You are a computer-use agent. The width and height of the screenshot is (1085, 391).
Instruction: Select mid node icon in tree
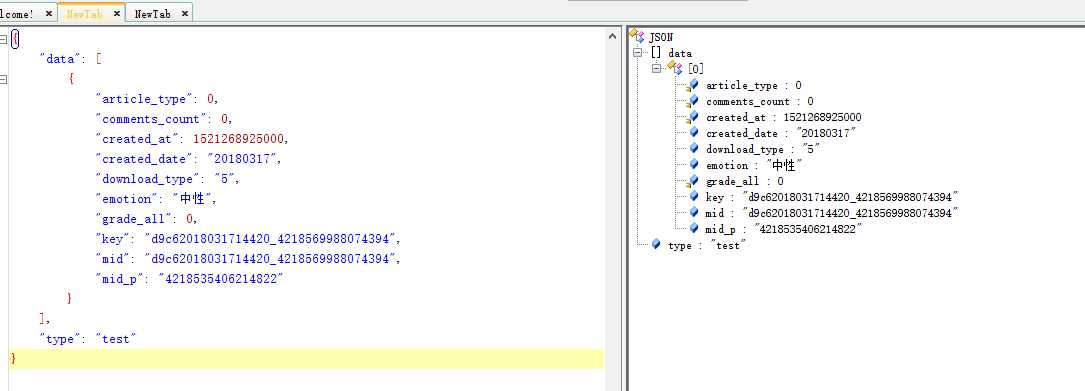[x=693, y=212]
